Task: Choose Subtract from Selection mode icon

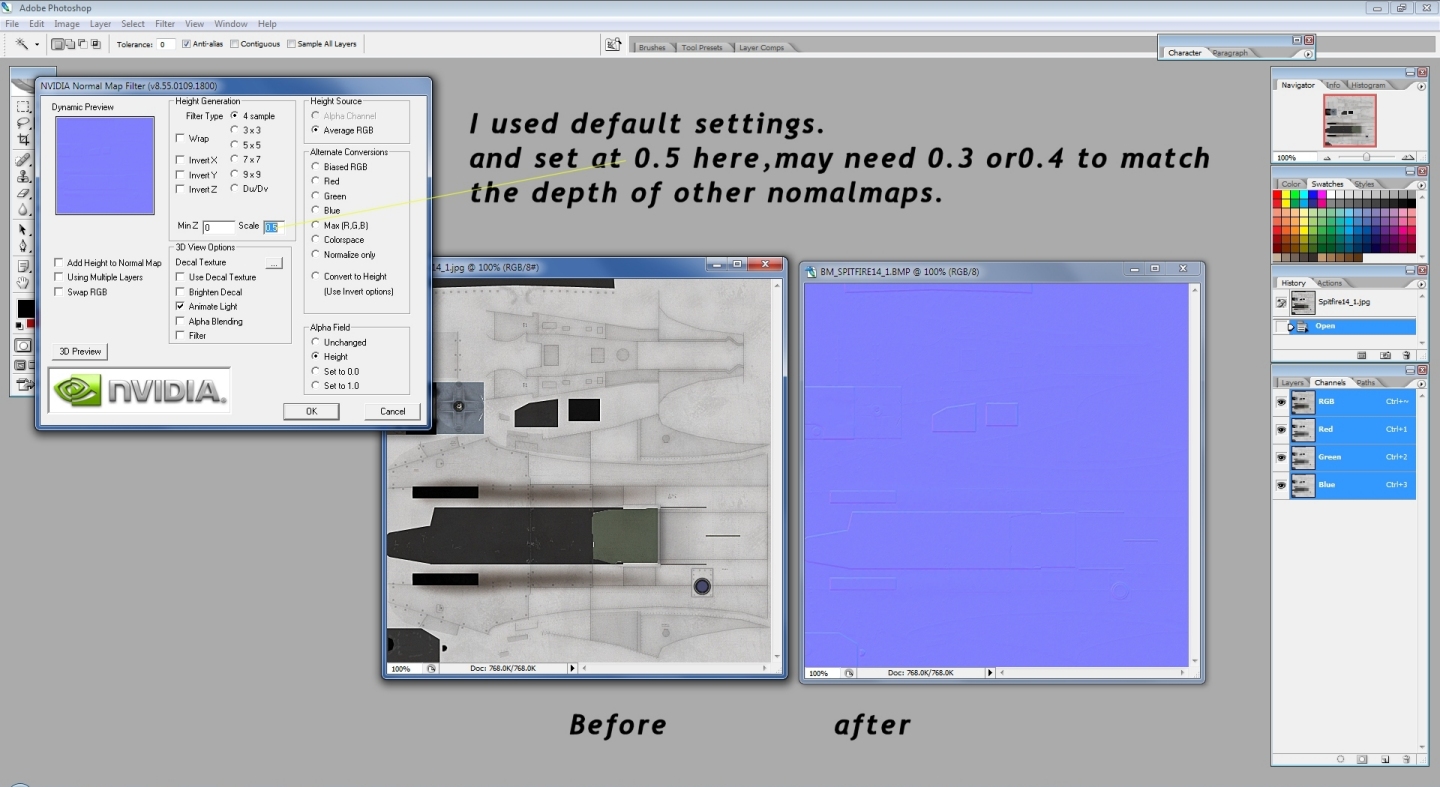Action: (82, 44)
